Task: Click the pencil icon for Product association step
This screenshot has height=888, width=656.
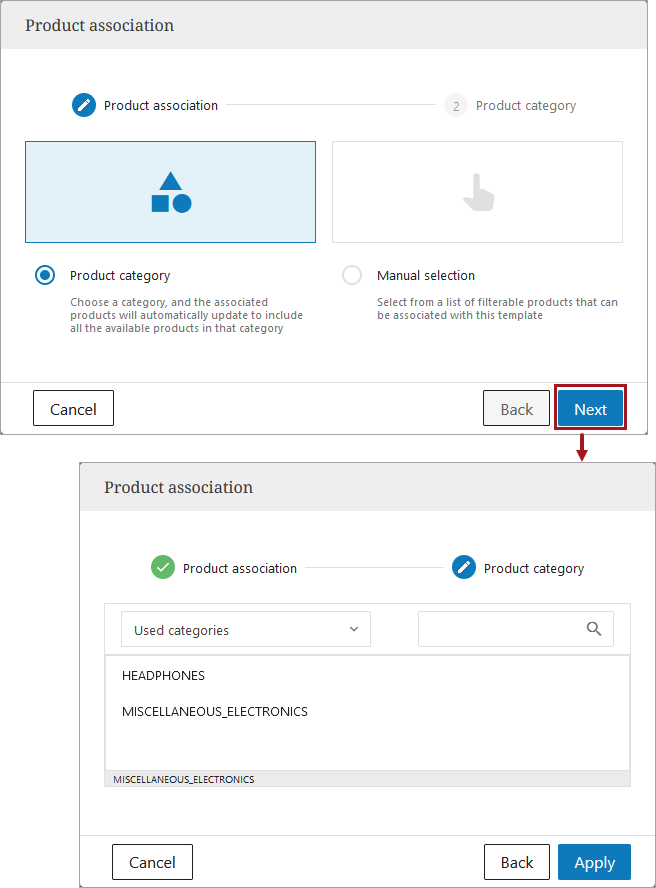Action: [x=84, y=105]
